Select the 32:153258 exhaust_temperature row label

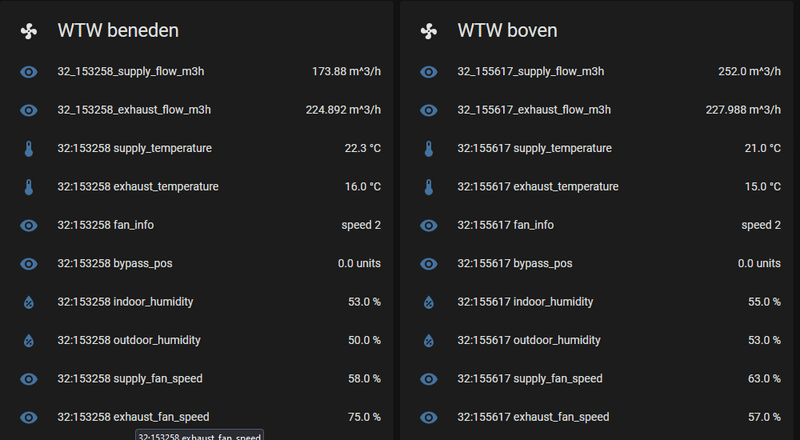(x=138, y=187)
